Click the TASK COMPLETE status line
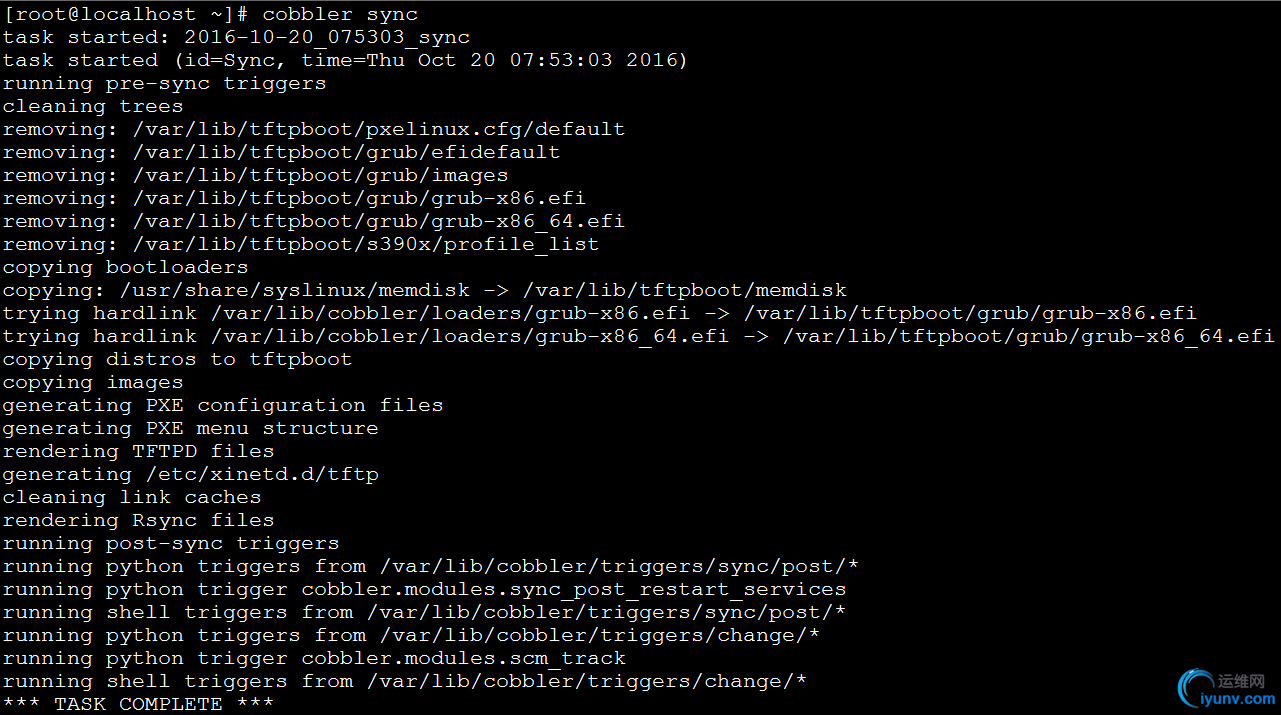This screenshot has width=1281, height=715. pos(139,704)
